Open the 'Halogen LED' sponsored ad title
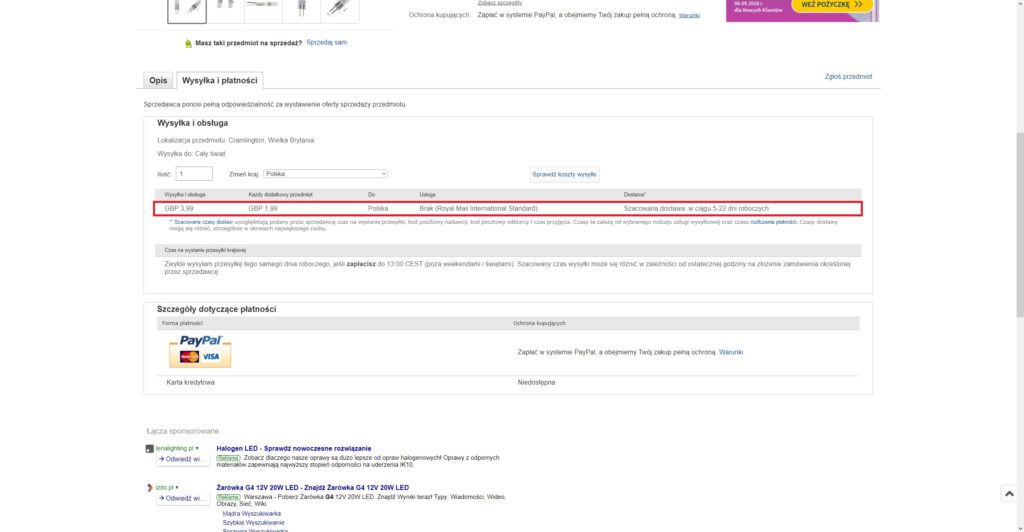This screenshot has width=1024, height=532. point(293,447)
